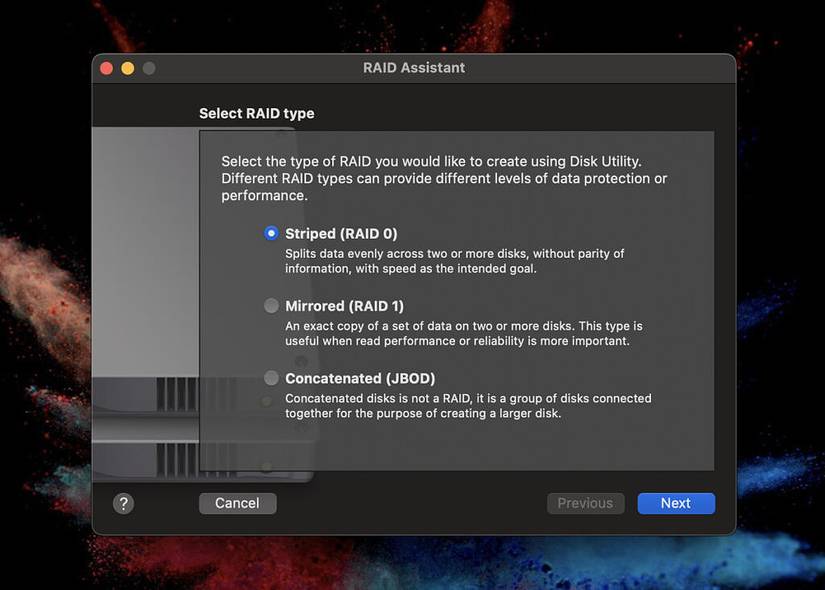Pick the Concatenated (JBOD) radio option
The height and width of the screenshot is (590, 825).
pyautogui.click(x=271, y=378)
